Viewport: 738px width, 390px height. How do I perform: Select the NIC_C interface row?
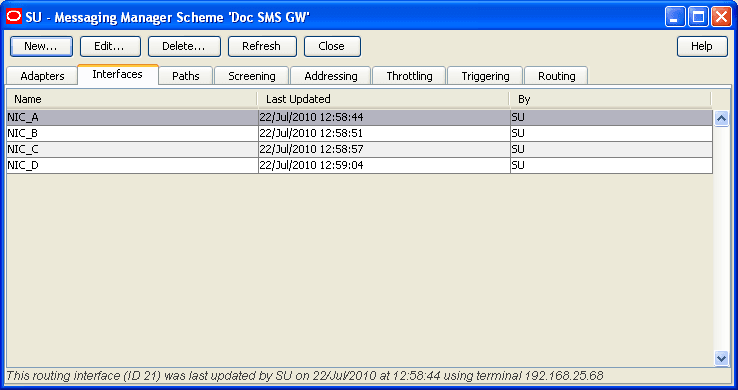click(360, 150)
